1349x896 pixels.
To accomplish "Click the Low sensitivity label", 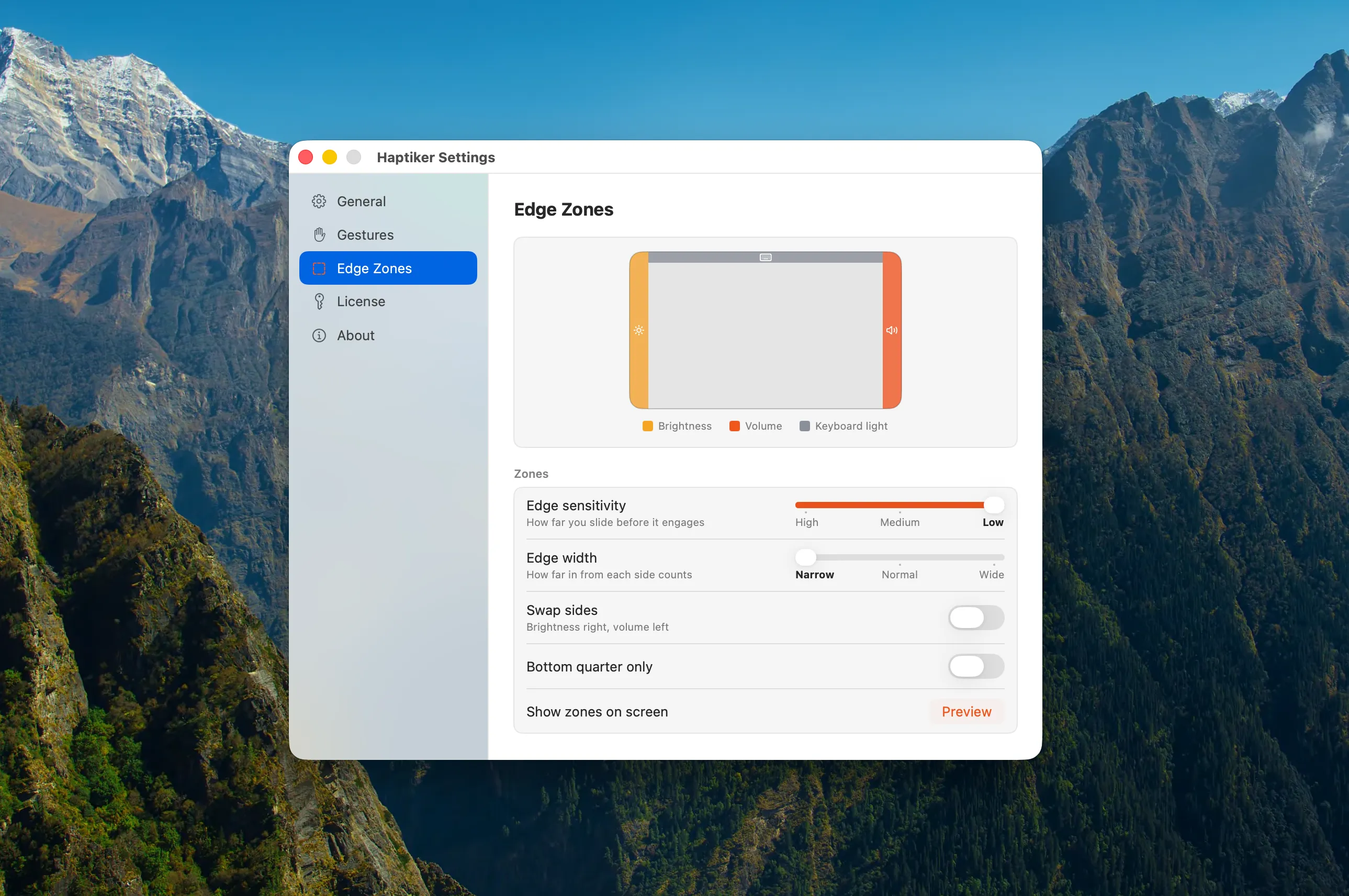I will click(x=993, y=522).
